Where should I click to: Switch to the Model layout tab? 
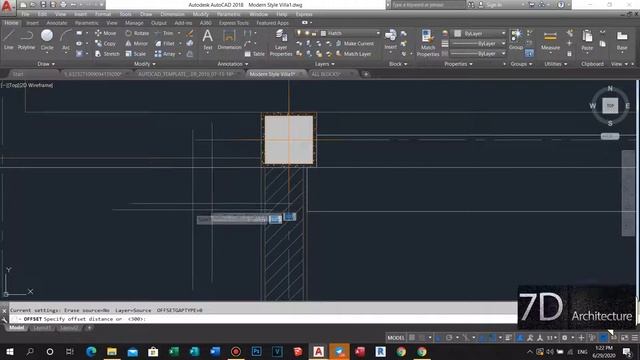tap(16, 328)
